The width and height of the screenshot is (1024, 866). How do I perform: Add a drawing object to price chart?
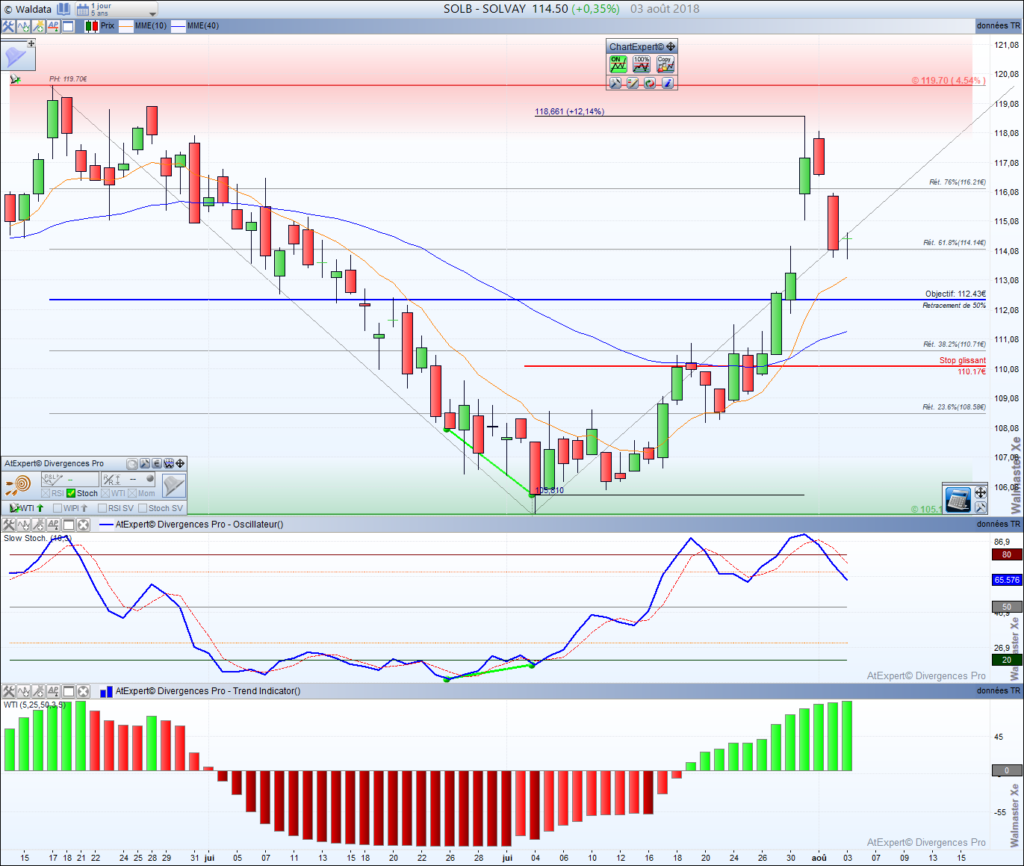tap(39, 26)
